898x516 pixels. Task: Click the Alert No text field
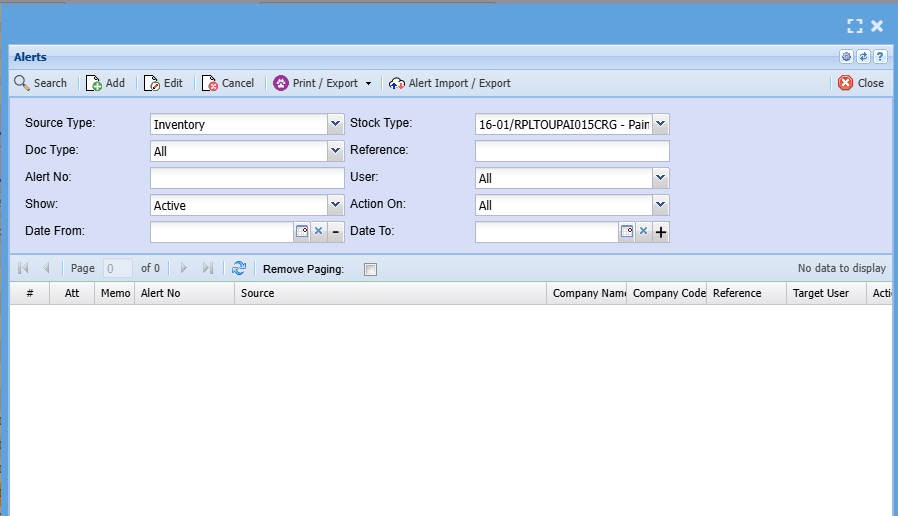pos(247,178)
